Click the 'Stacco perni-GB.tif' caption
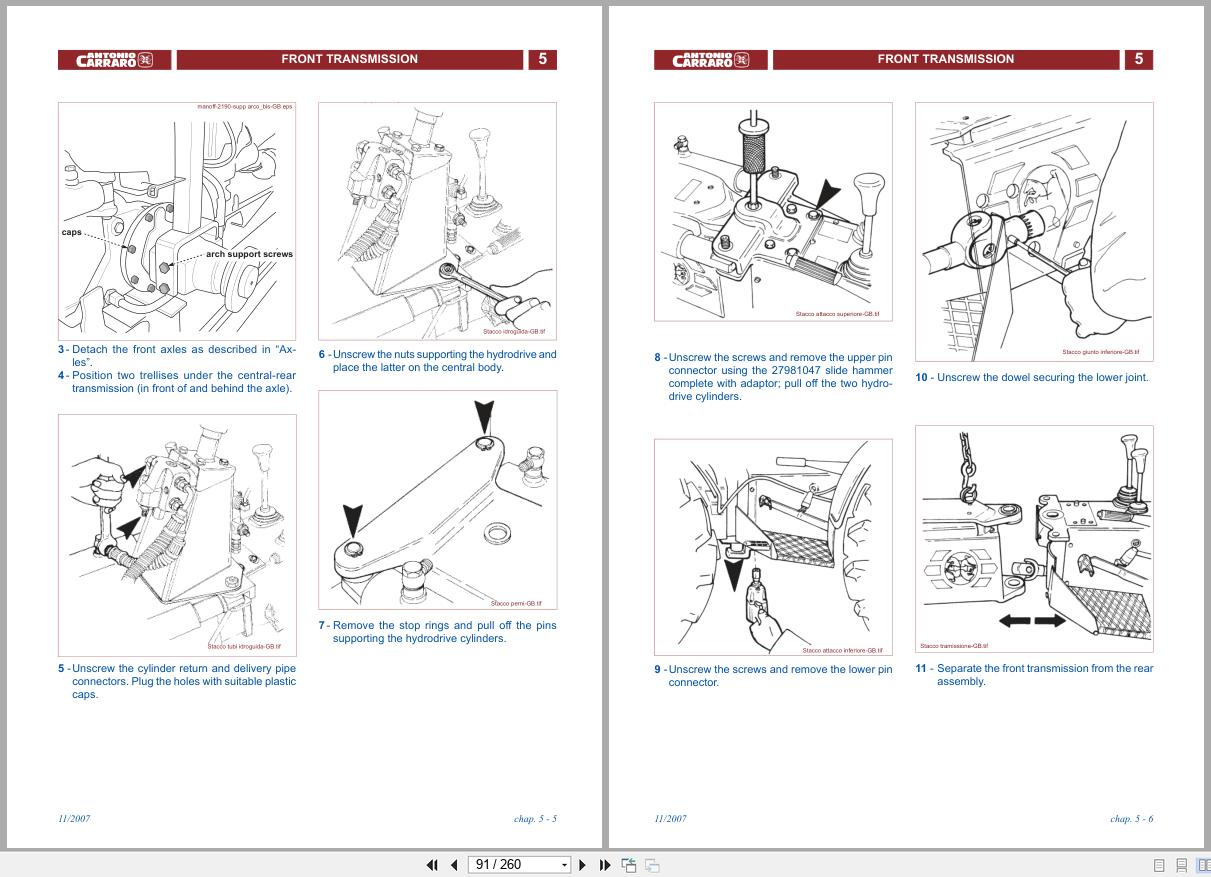 click(x=516, y=603)
